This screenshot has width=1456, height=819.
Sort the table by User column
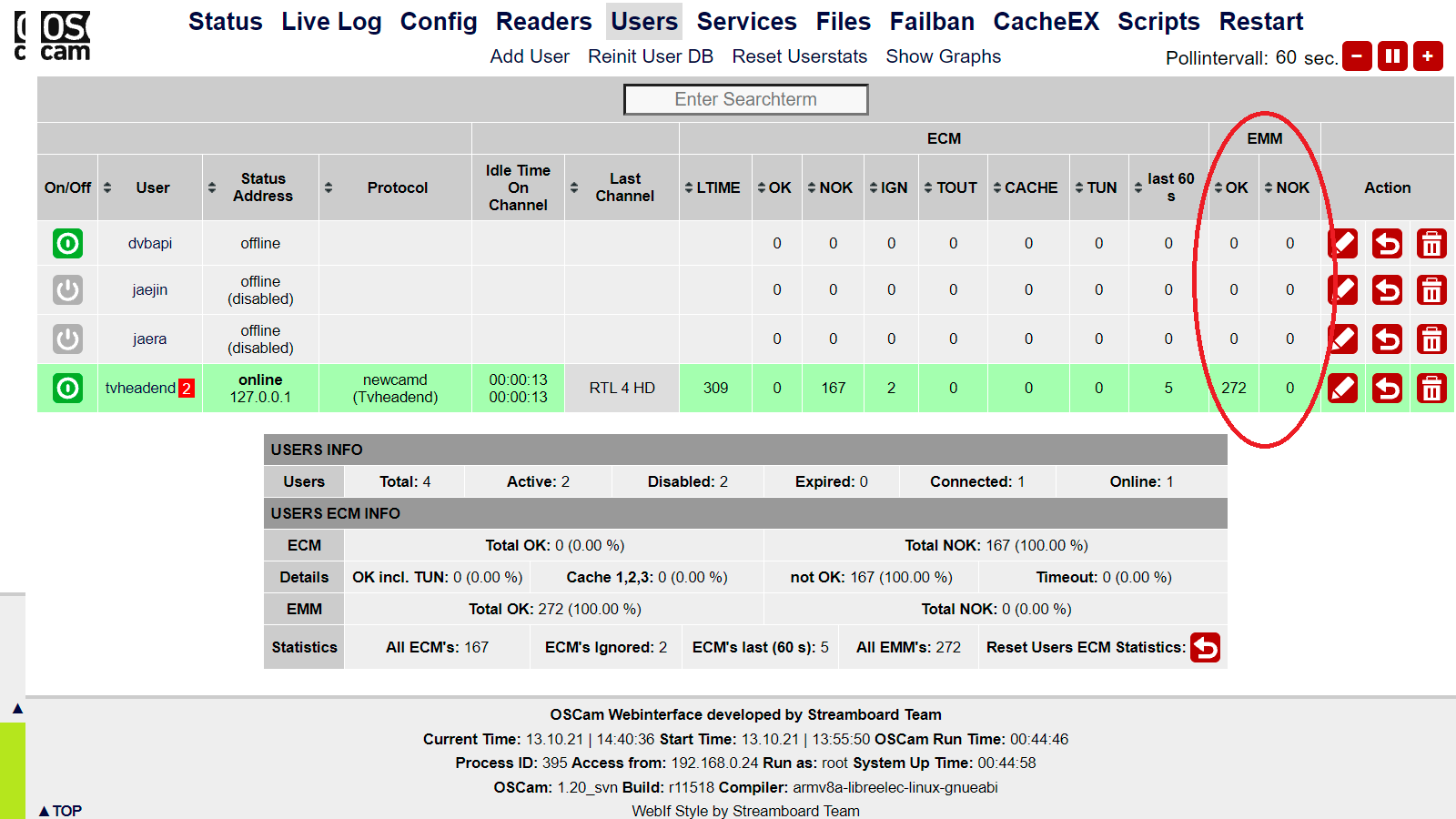[153, 187]
